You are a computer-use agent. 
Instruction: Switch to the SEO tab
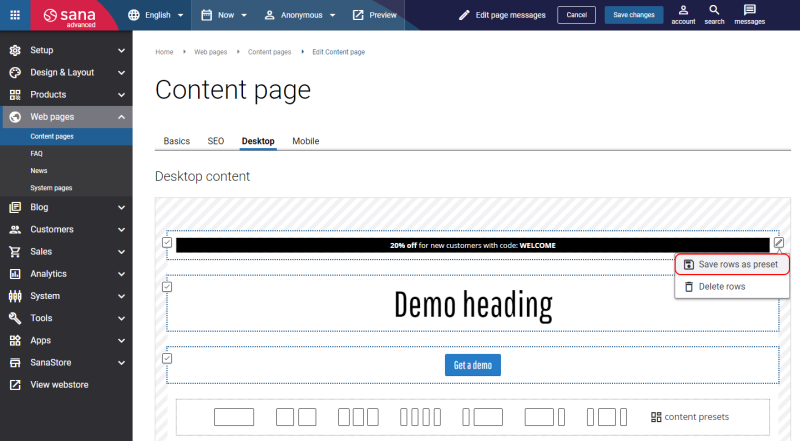(x=216, y=141)
